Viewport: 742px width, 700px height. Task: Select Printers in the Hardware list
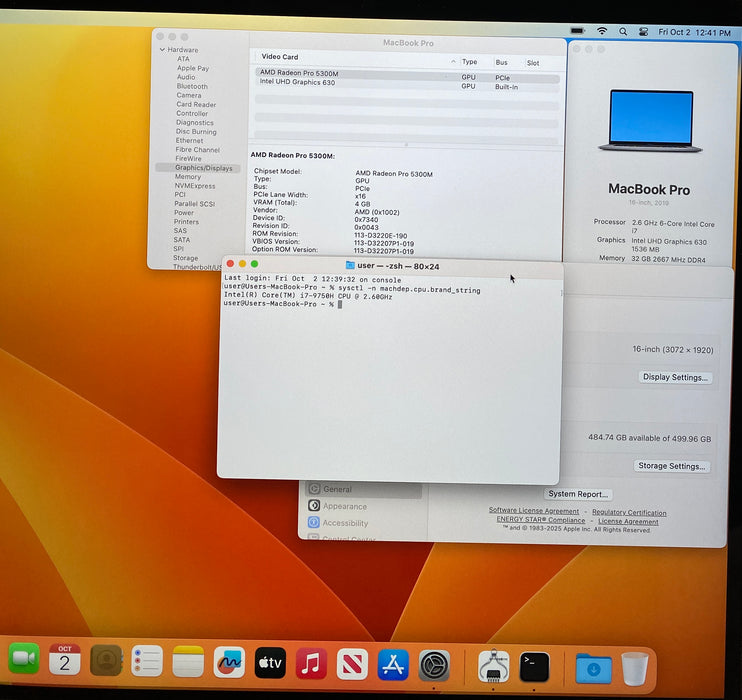pos(186,222)
